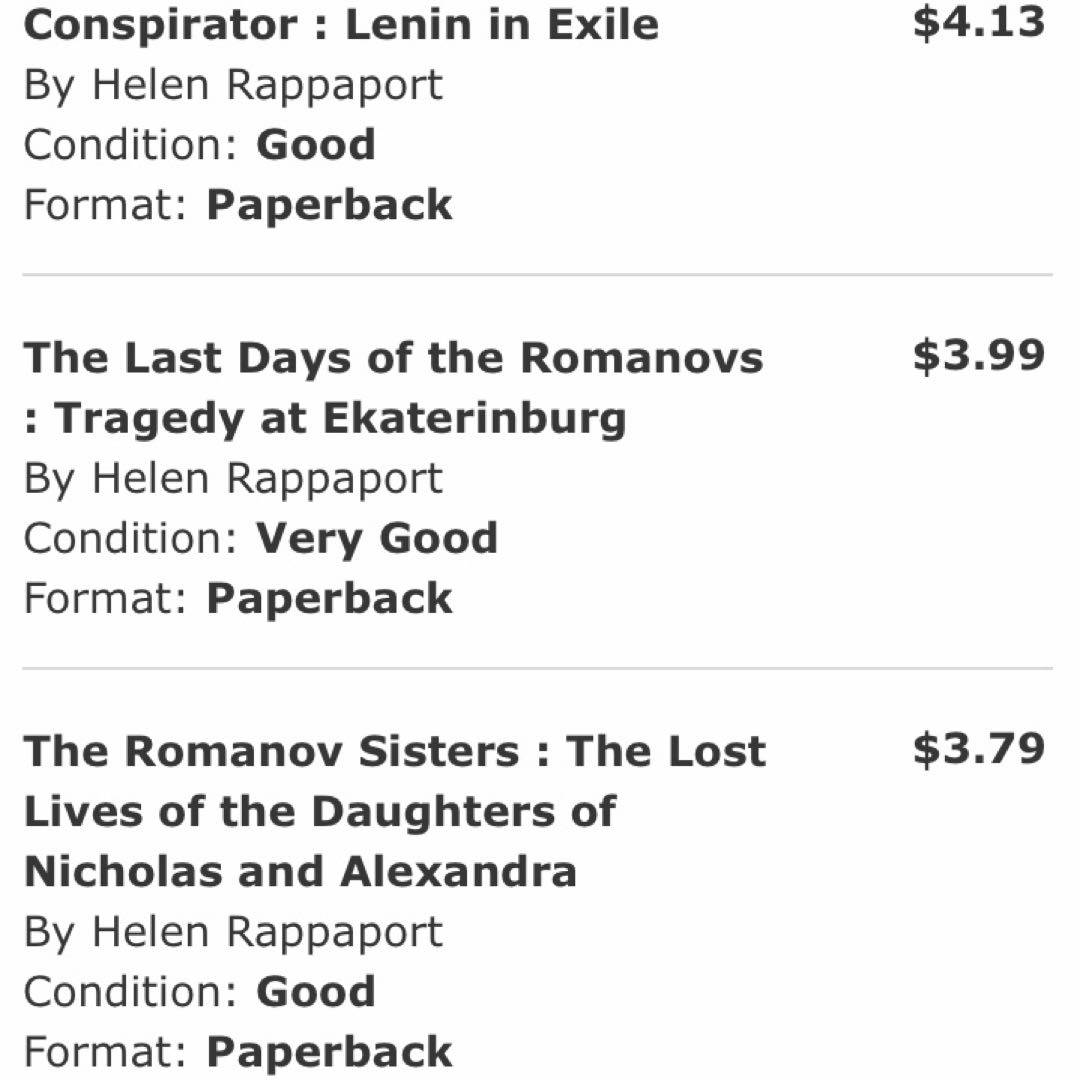
Task: Click the Nicholas and Alexandra title line
Action: point(300,872)
